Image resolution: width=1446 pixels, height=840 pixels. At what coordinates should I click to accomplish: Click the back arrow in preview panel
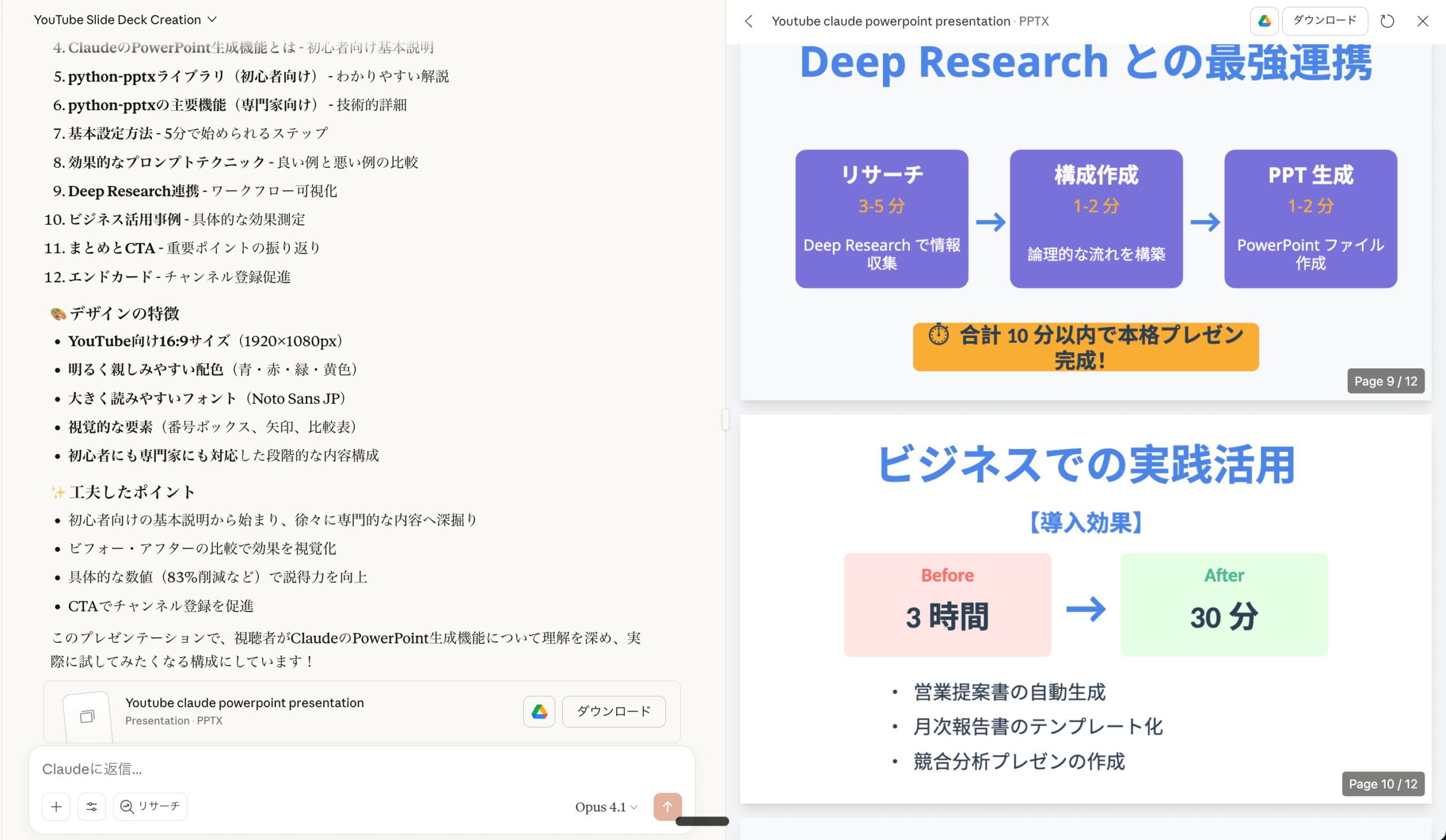(x=749, y=21)
